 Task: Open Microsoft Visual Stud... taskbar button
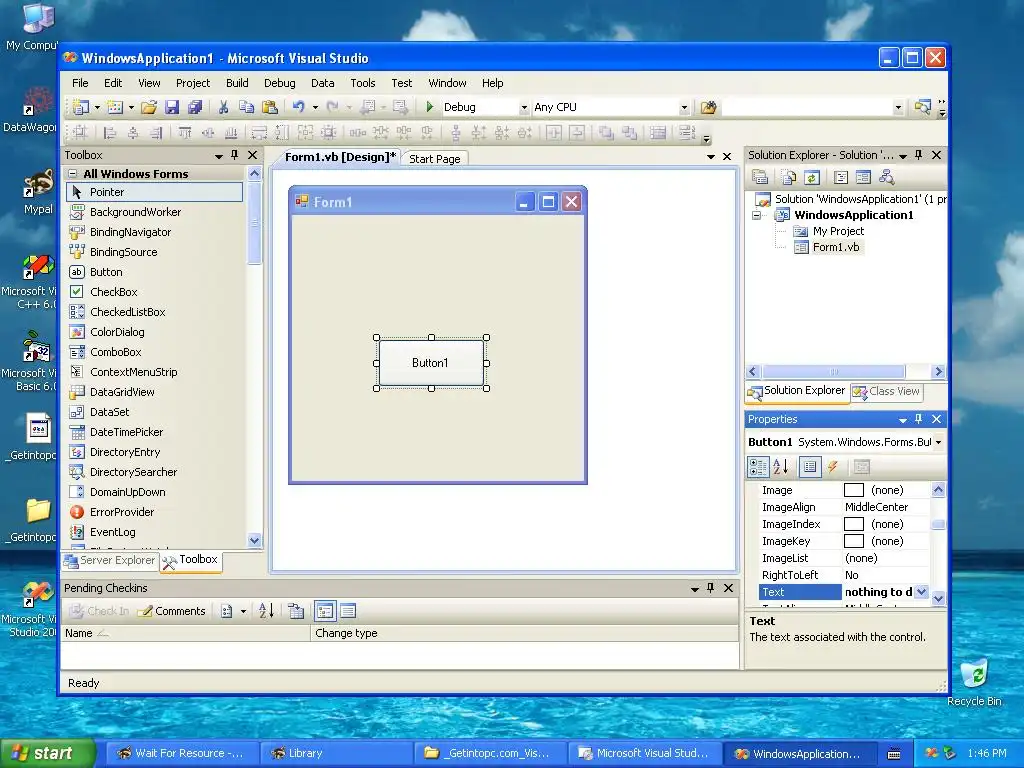coord(644,753)
